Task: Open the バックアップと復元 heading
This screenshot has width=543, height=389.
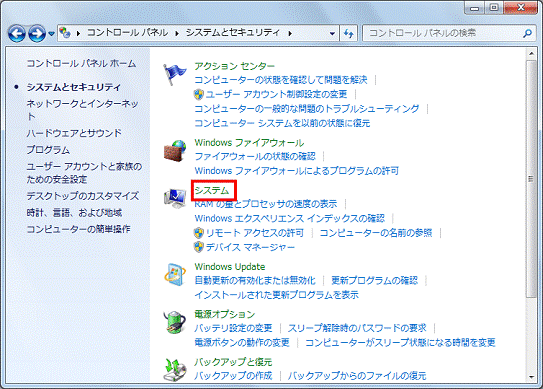Action: click(x=233, y=362)
